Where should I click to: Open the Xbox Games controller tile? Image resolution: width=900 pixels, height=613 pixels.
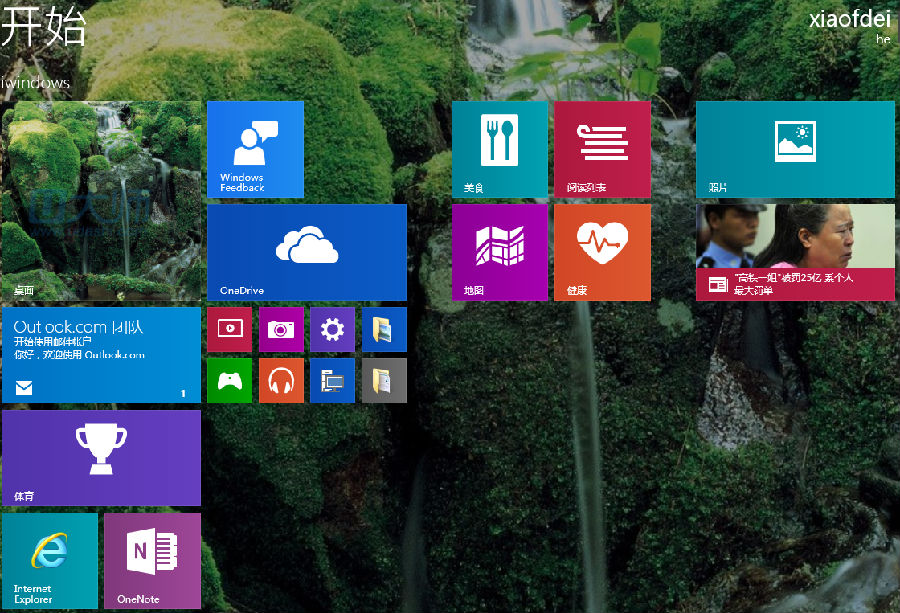pos(229,381)
